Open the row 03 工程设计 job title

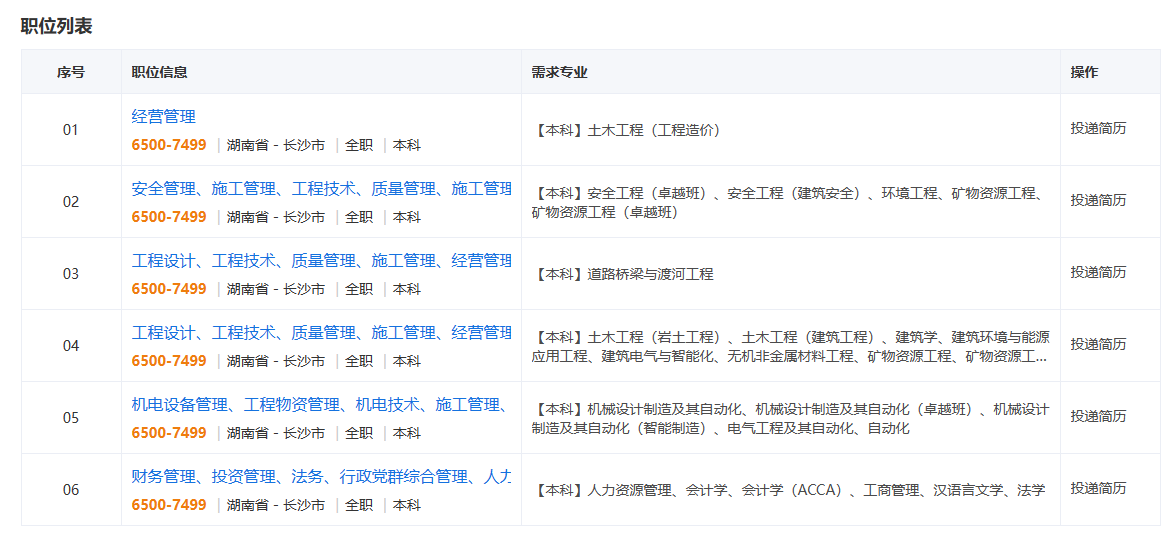(x=321, y=261)
